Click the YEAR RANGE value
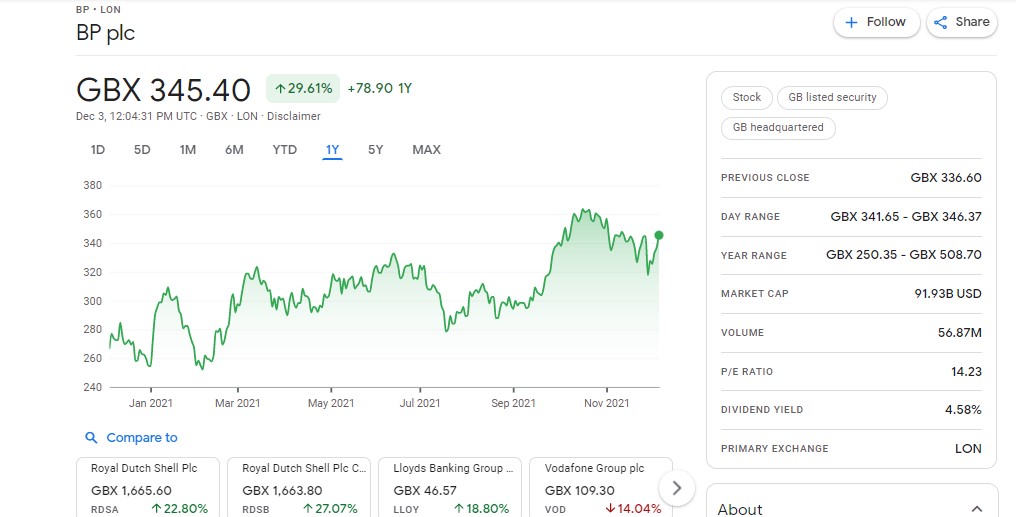This screenshot has height=517, width=1016. pos(904,255)
